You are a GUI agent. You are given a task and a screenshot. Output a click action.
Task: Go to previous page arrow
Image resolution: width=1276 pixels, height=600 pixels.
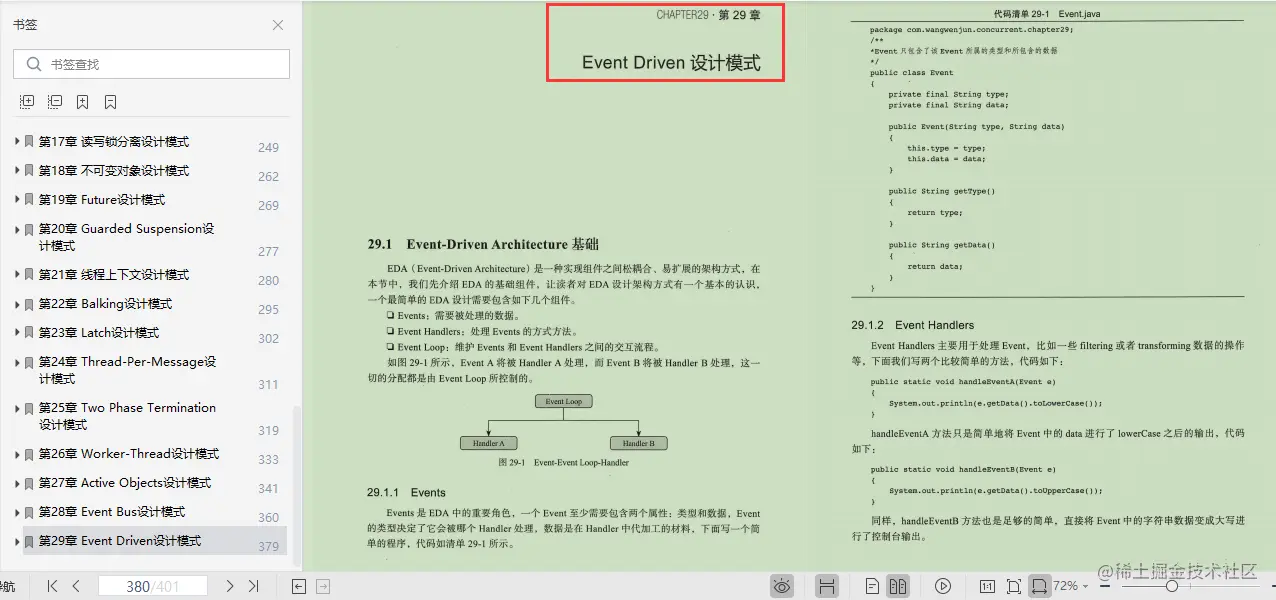pos(76,586)
